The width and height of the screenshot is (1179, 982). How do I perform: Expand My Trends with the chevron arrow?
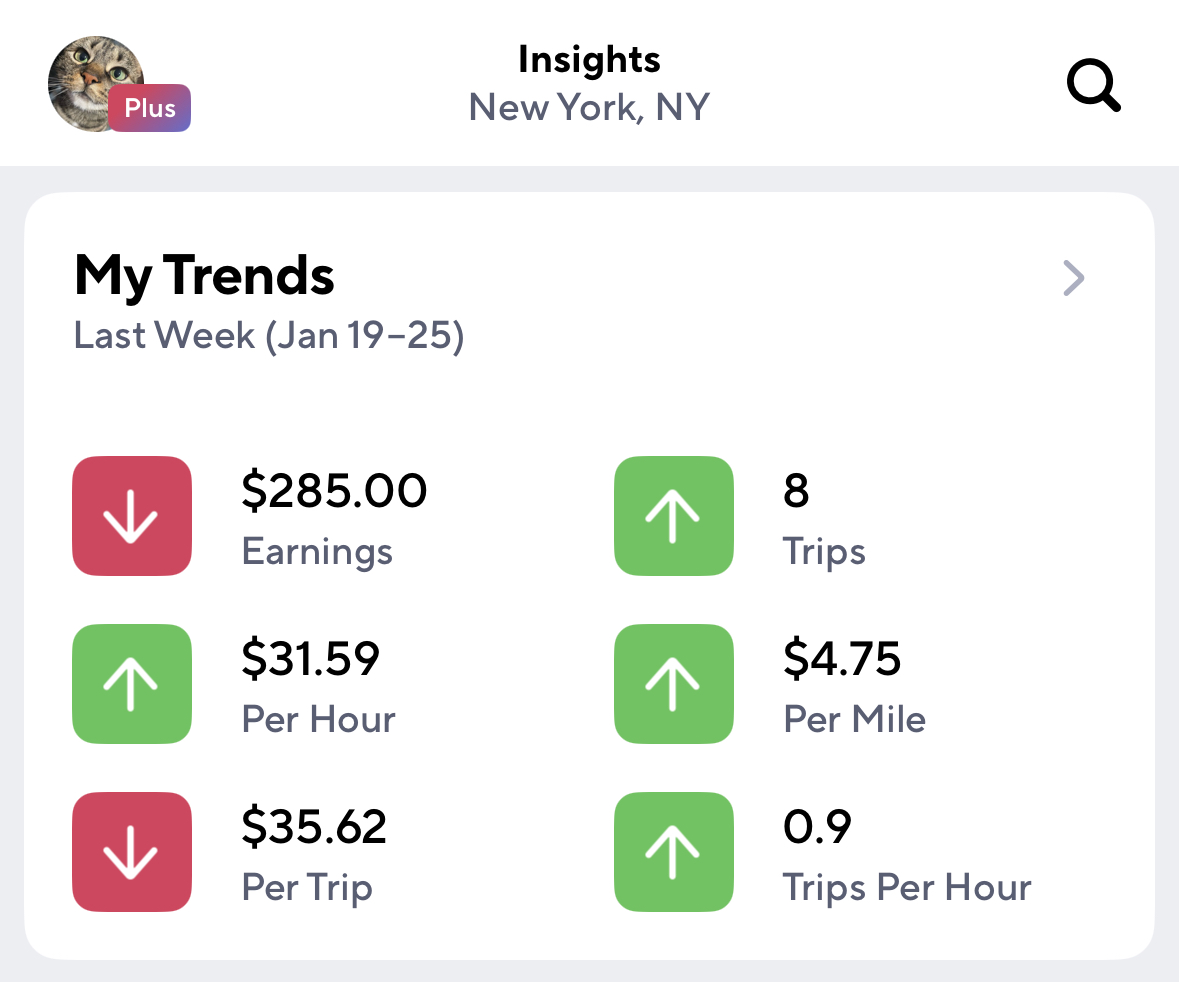click(1073, 278)
